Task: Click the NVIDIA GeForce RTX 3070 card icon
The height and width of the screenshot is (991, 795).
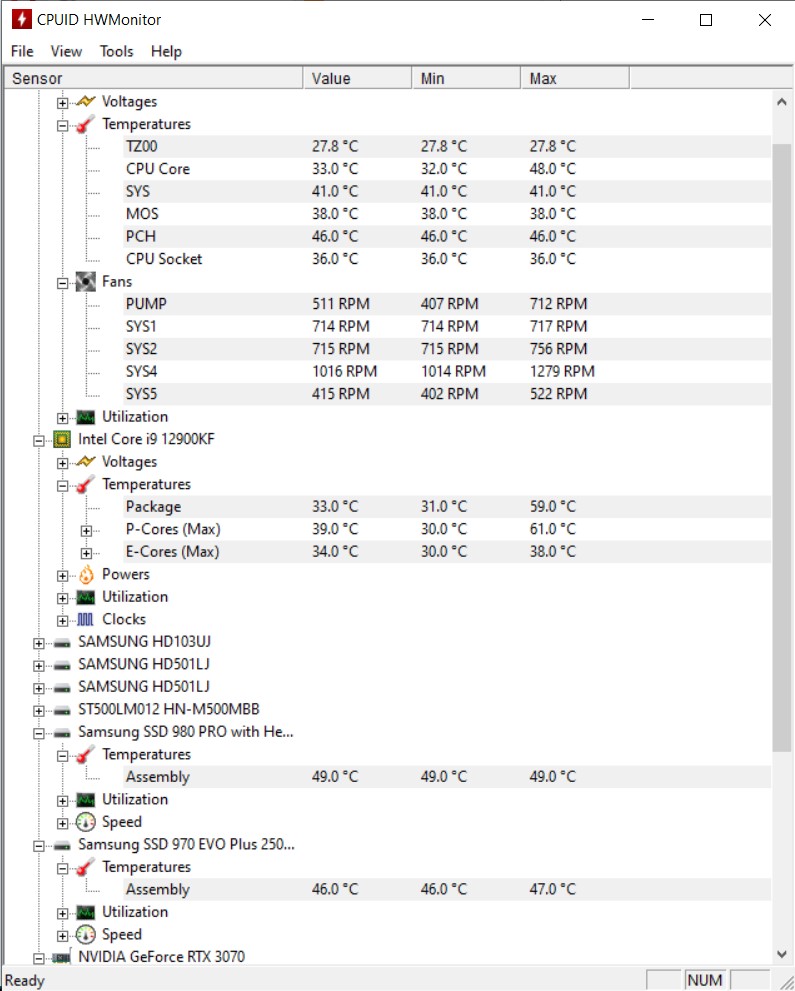Action: pos(62,957)
